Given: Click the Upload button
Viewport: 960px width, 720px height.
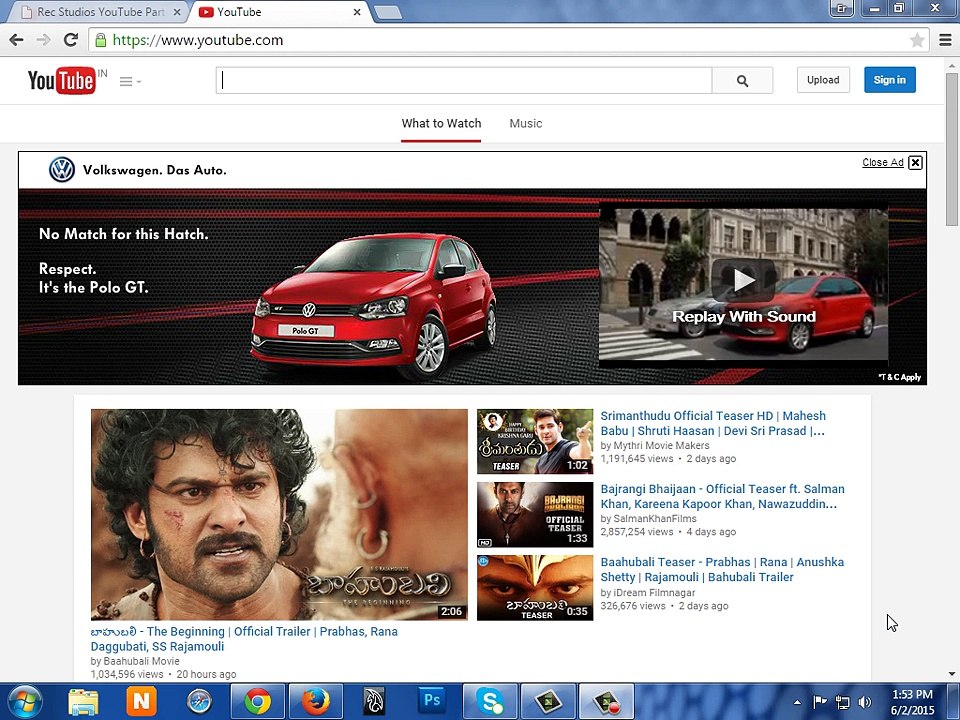Looking at the screenshot, I should 823,80.
